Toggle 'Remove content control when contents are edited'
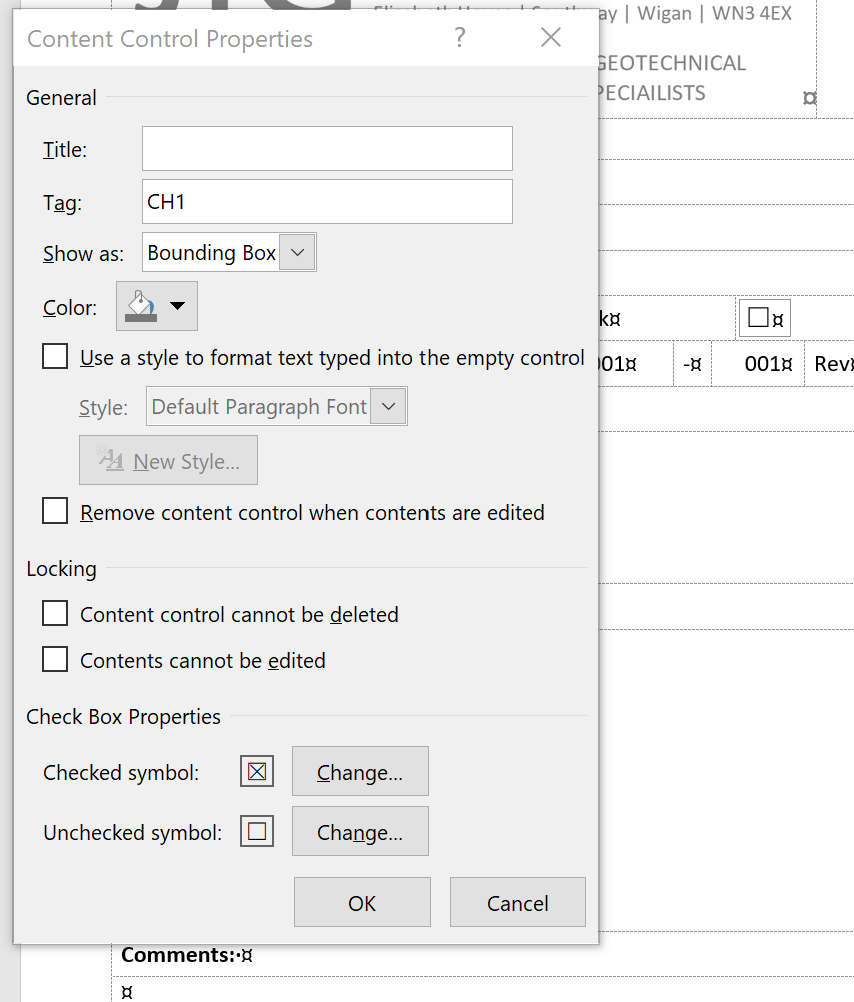The width and height of the screenshot is (854, 1002). (55, 512)
